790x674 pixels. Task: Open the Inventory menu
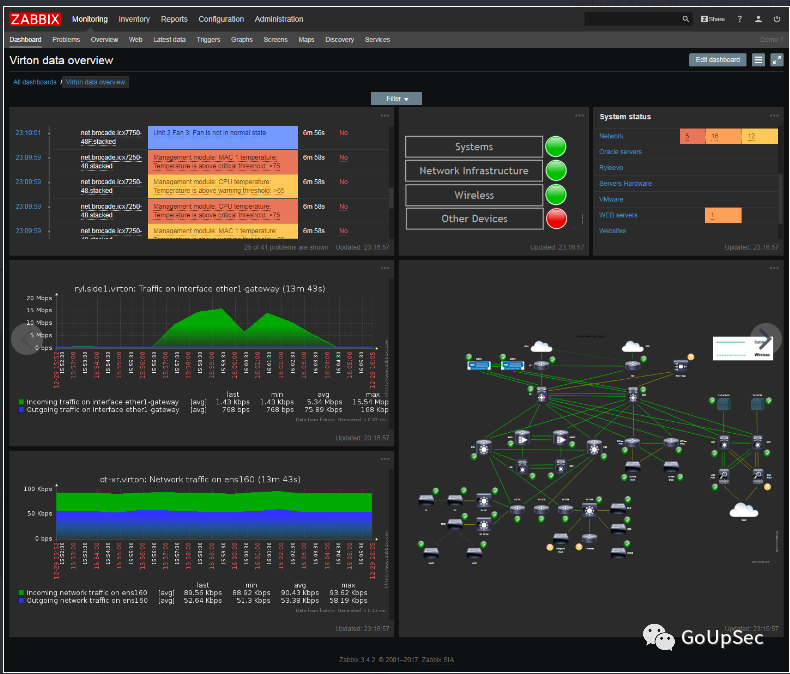134,19
